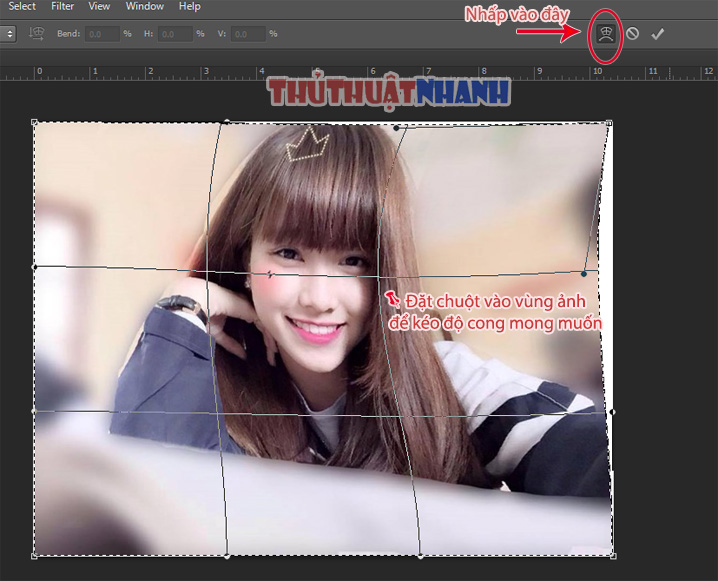Screen dimensions: 718x581
Task: Commit the warp transform with the checkmark
Action: [658, 34]
